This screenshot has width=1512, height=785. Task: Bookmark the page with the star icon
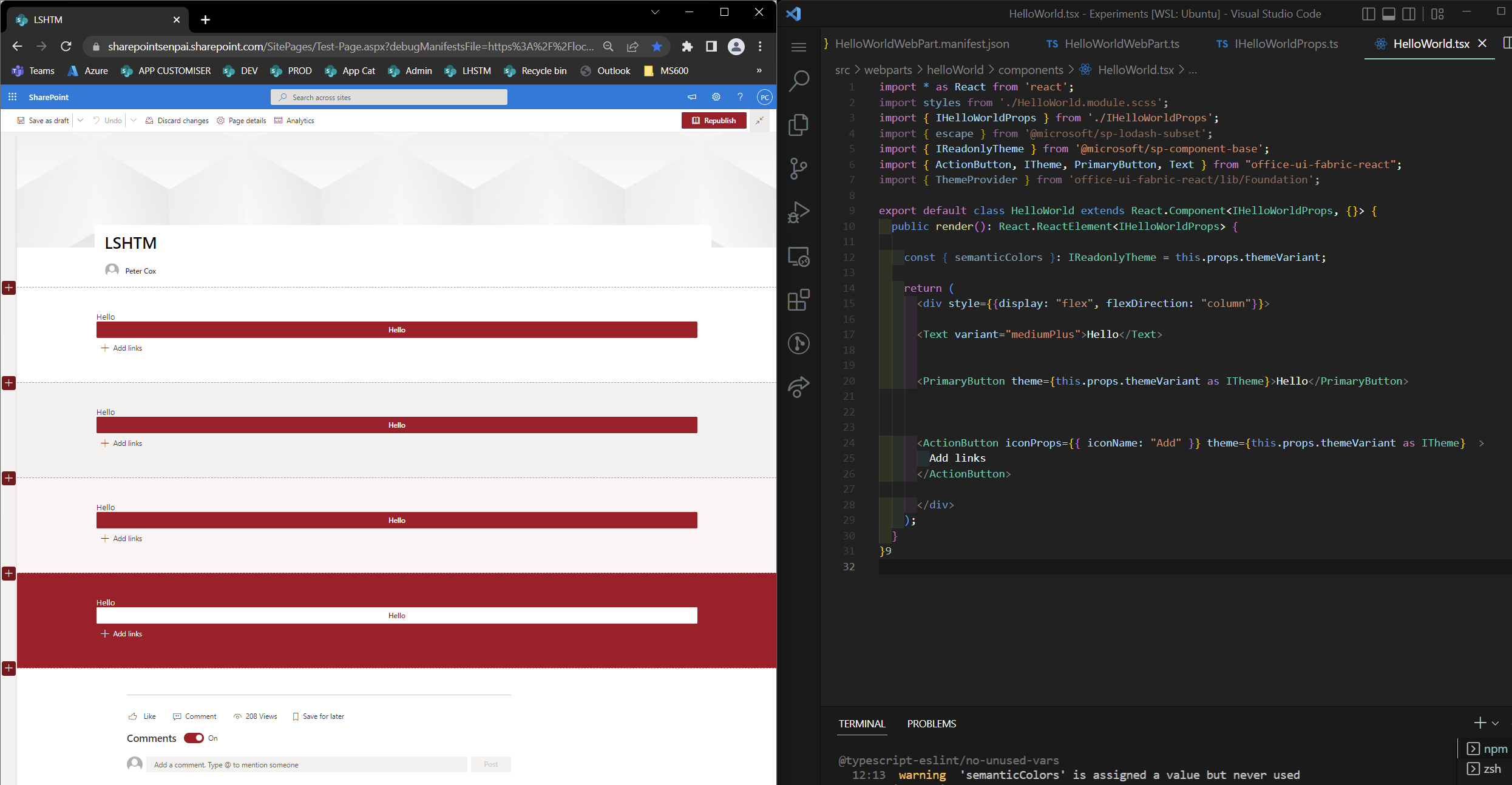[657, 46]
